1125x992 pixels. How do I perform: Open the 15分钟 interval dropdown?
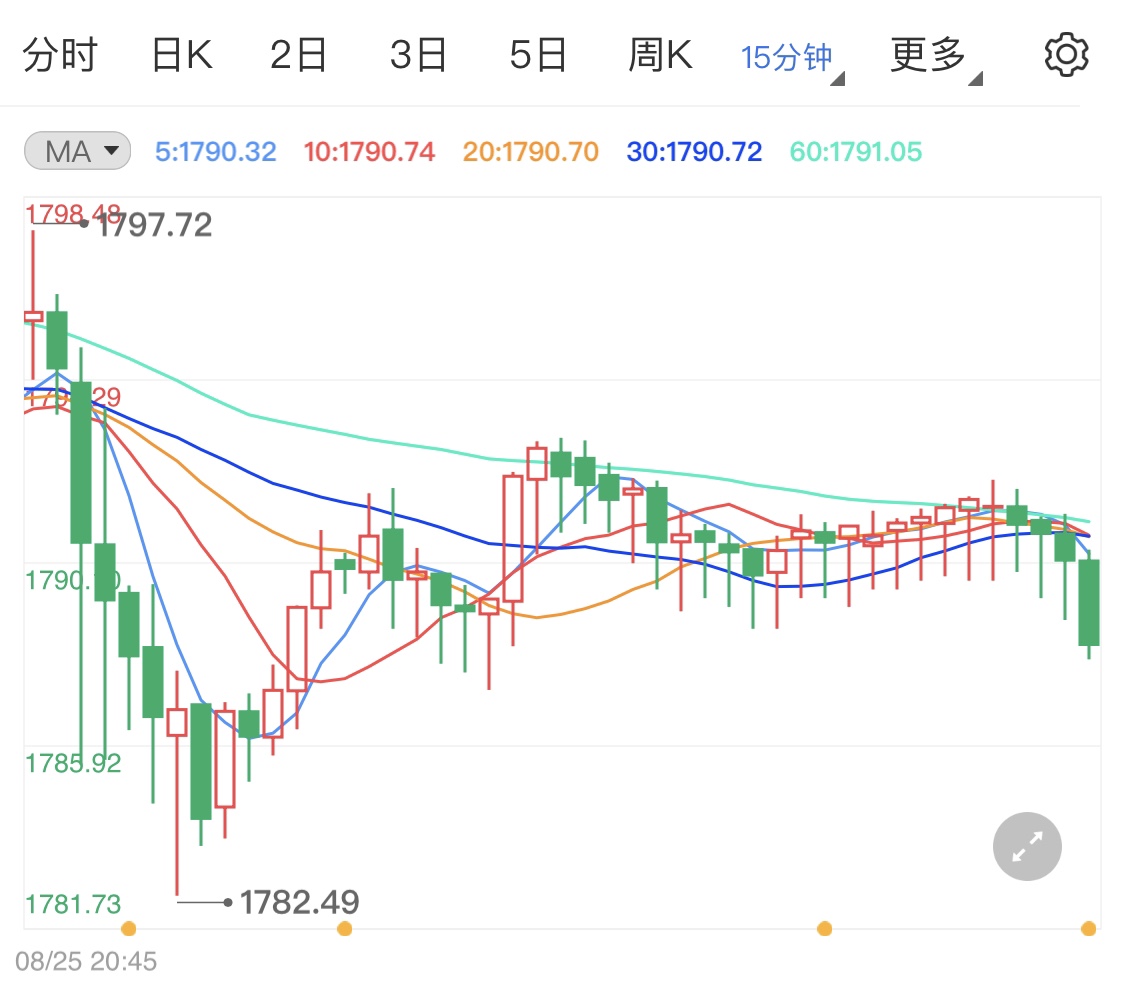[791, 59]
